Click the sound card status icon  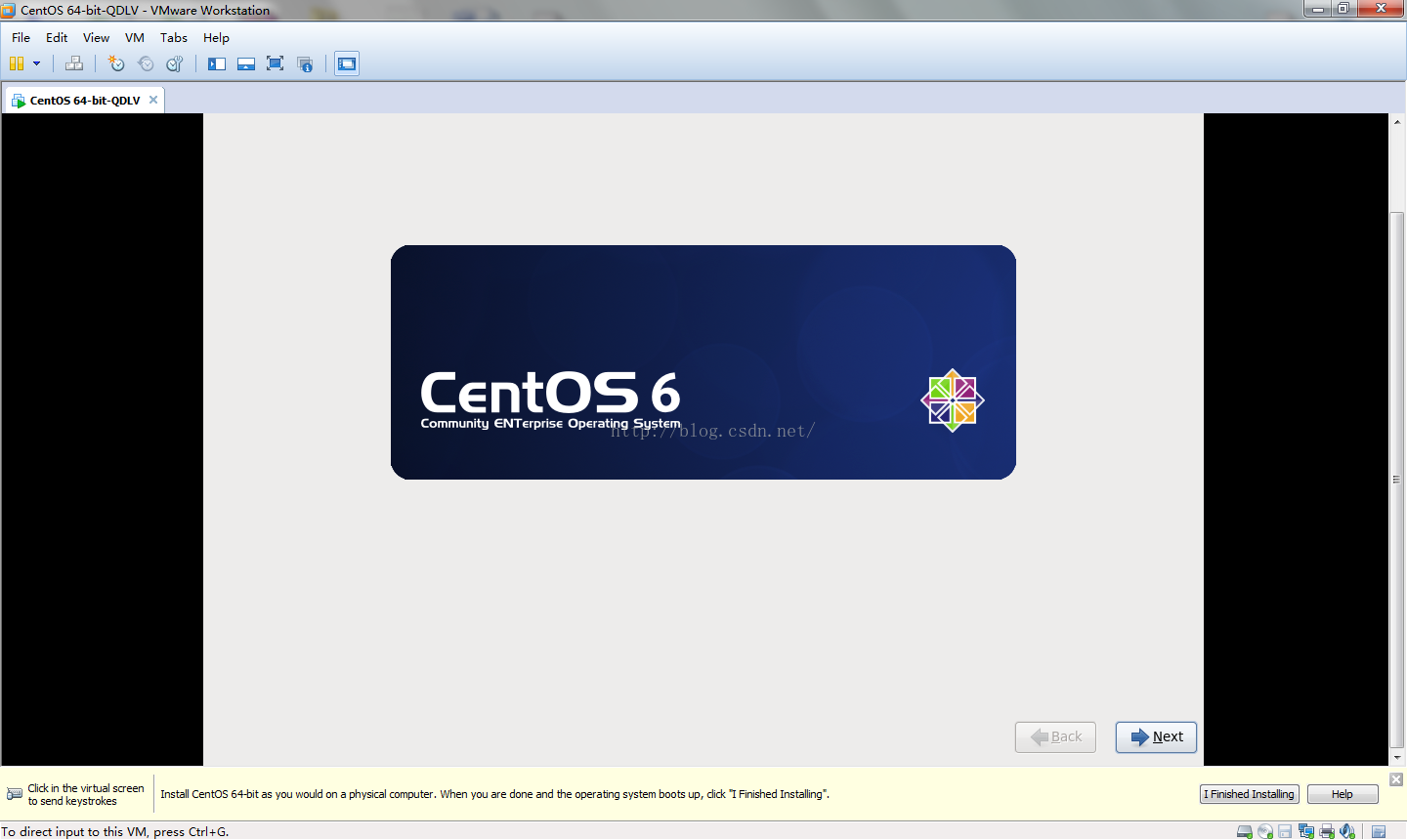coord(1346,831)
